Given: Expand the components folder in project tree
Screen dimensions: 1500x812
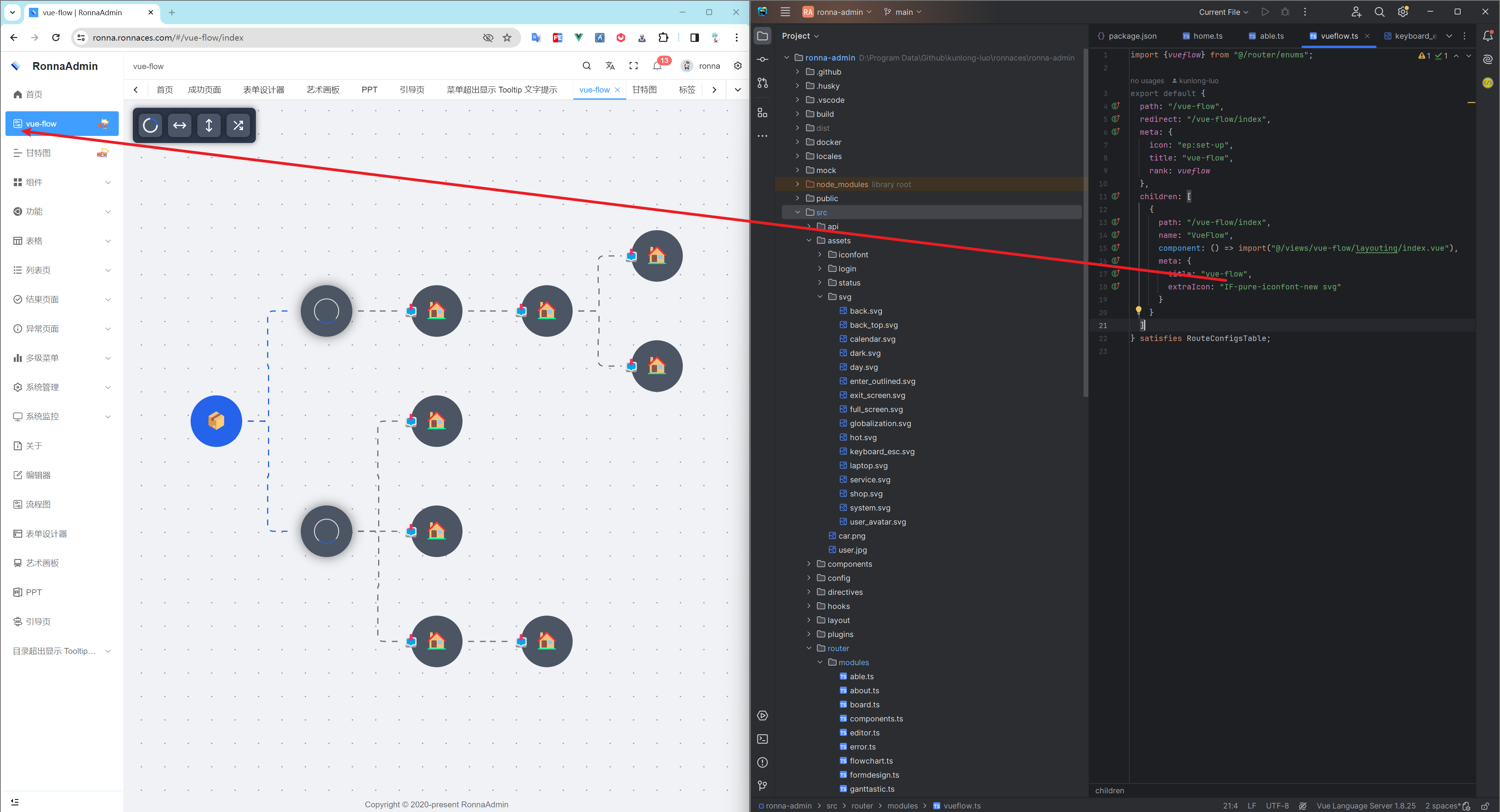Looking at the screenshot, I should (809, 564).
